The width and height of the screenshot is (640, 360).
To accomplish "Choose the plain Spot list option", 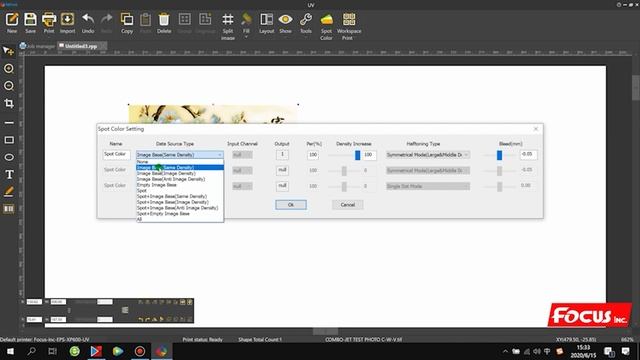I will 180,191.
